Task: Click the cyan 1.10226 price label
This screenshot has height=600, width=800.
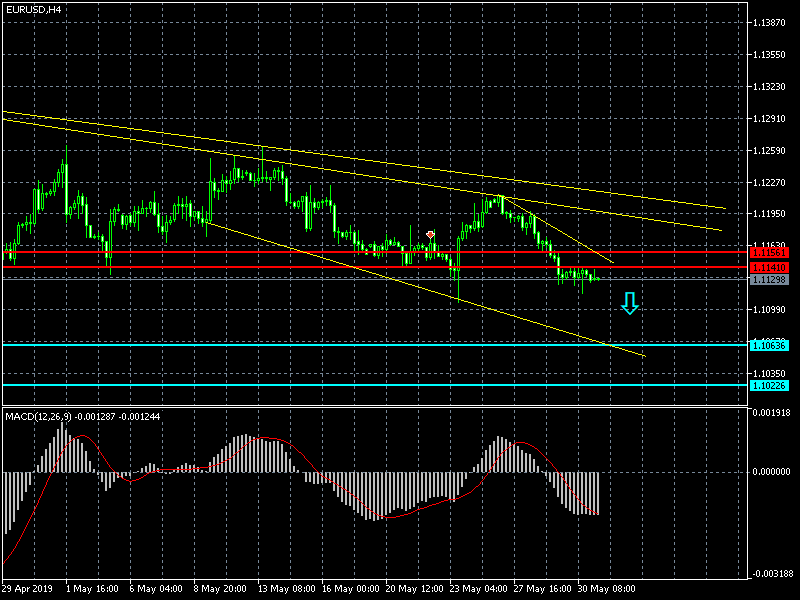Action: pyautogui.click(x=769, y=386)
